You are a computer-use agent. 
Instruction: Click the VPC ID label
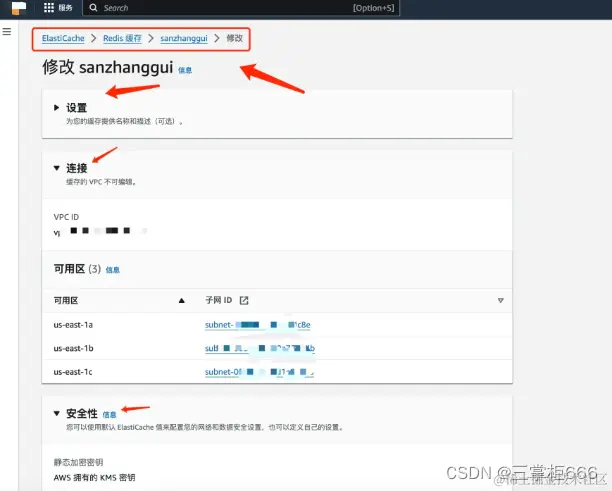(66, 217)
